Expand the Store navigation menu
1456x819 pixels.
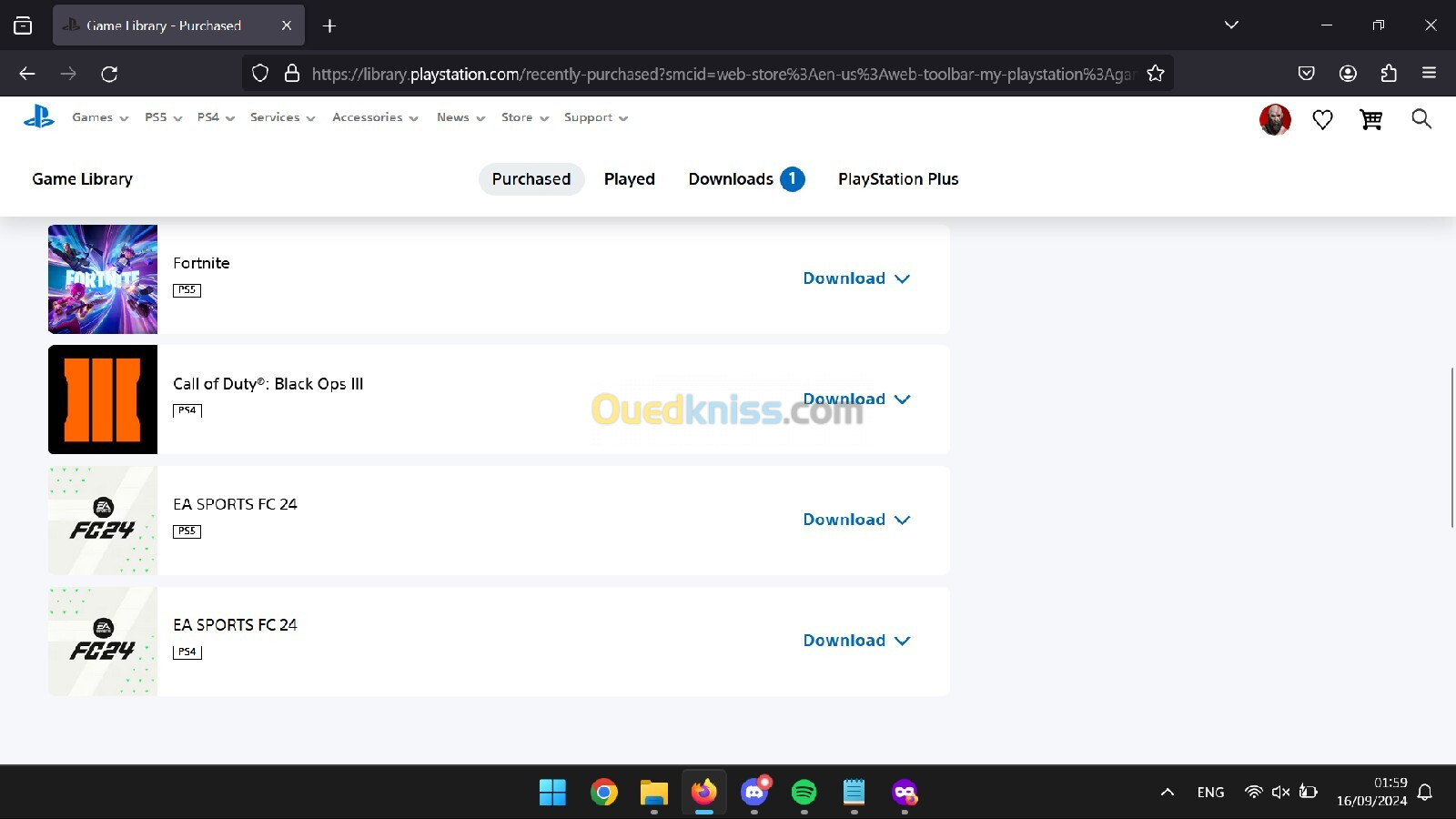pyautogui.click(x=525, y=117)
